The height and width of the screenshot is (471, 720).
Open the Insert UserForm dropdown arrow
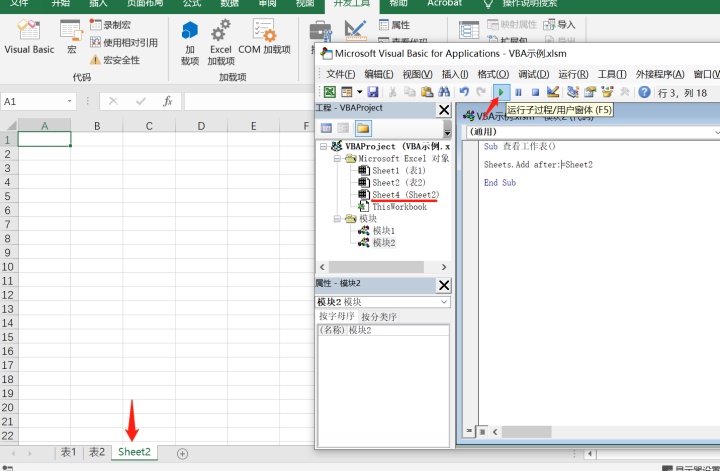click(360, 92)
